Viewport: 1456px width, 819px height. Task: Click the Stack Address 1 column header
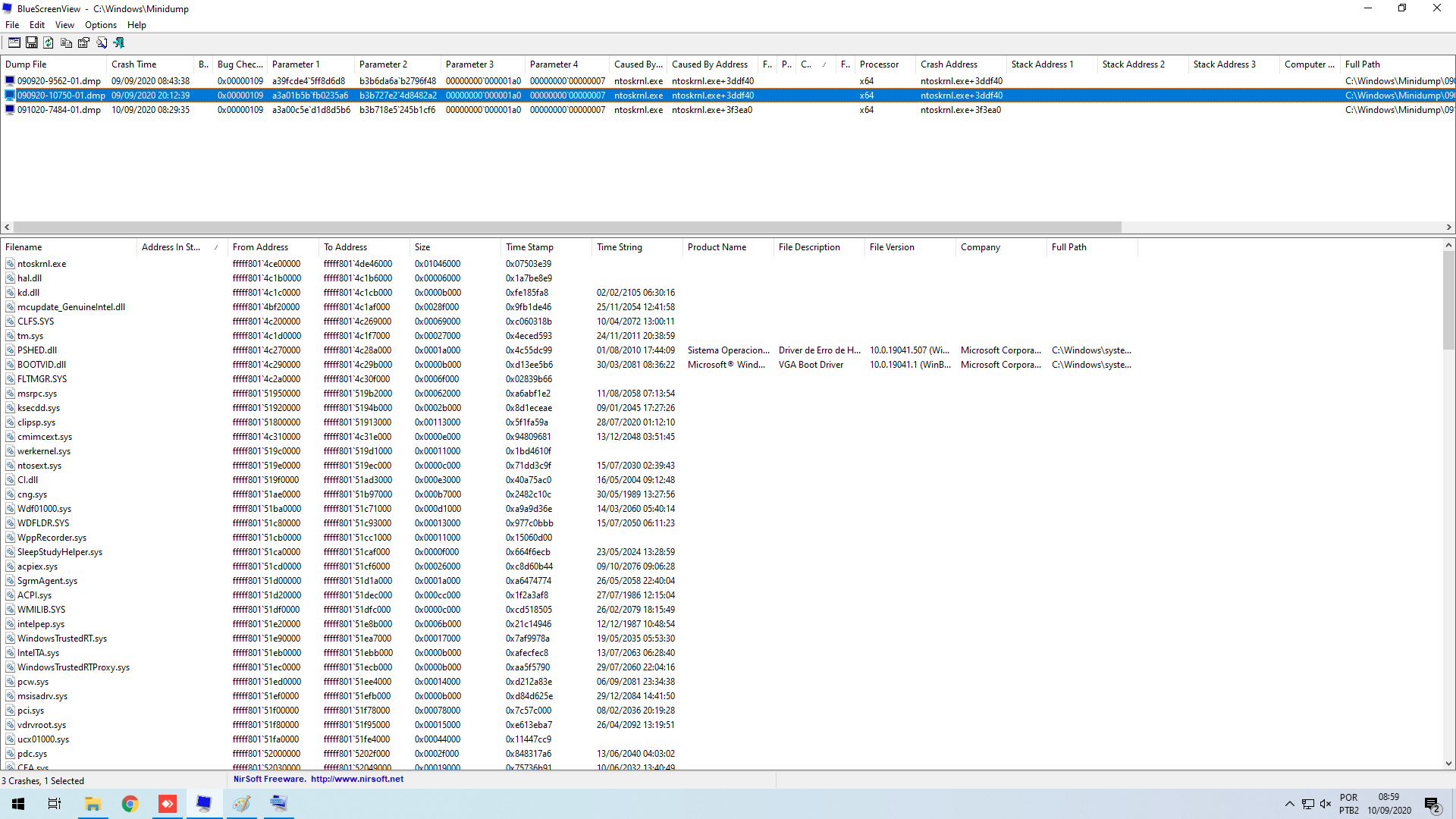[1052, 64]
